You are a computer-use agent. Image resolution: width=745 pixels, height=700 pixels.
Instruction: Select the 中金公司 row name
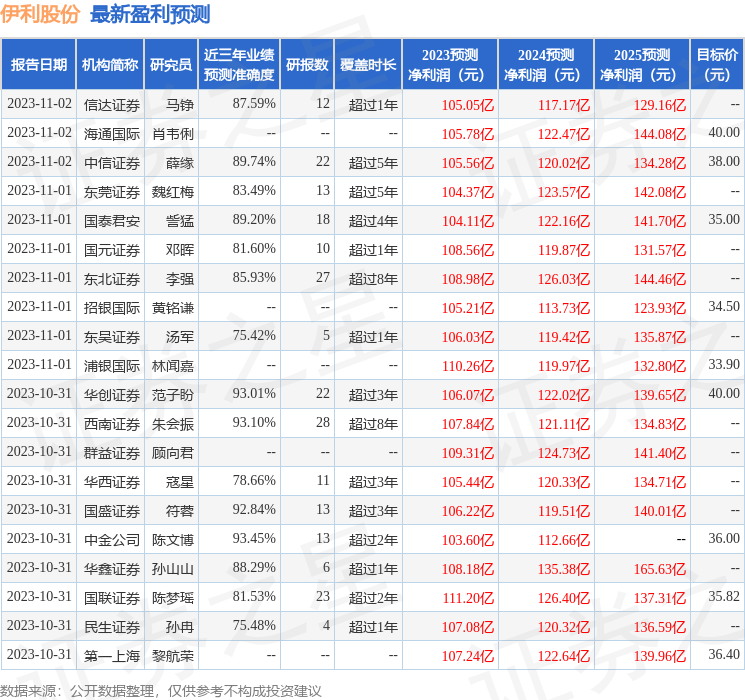[x=112, y=539]
